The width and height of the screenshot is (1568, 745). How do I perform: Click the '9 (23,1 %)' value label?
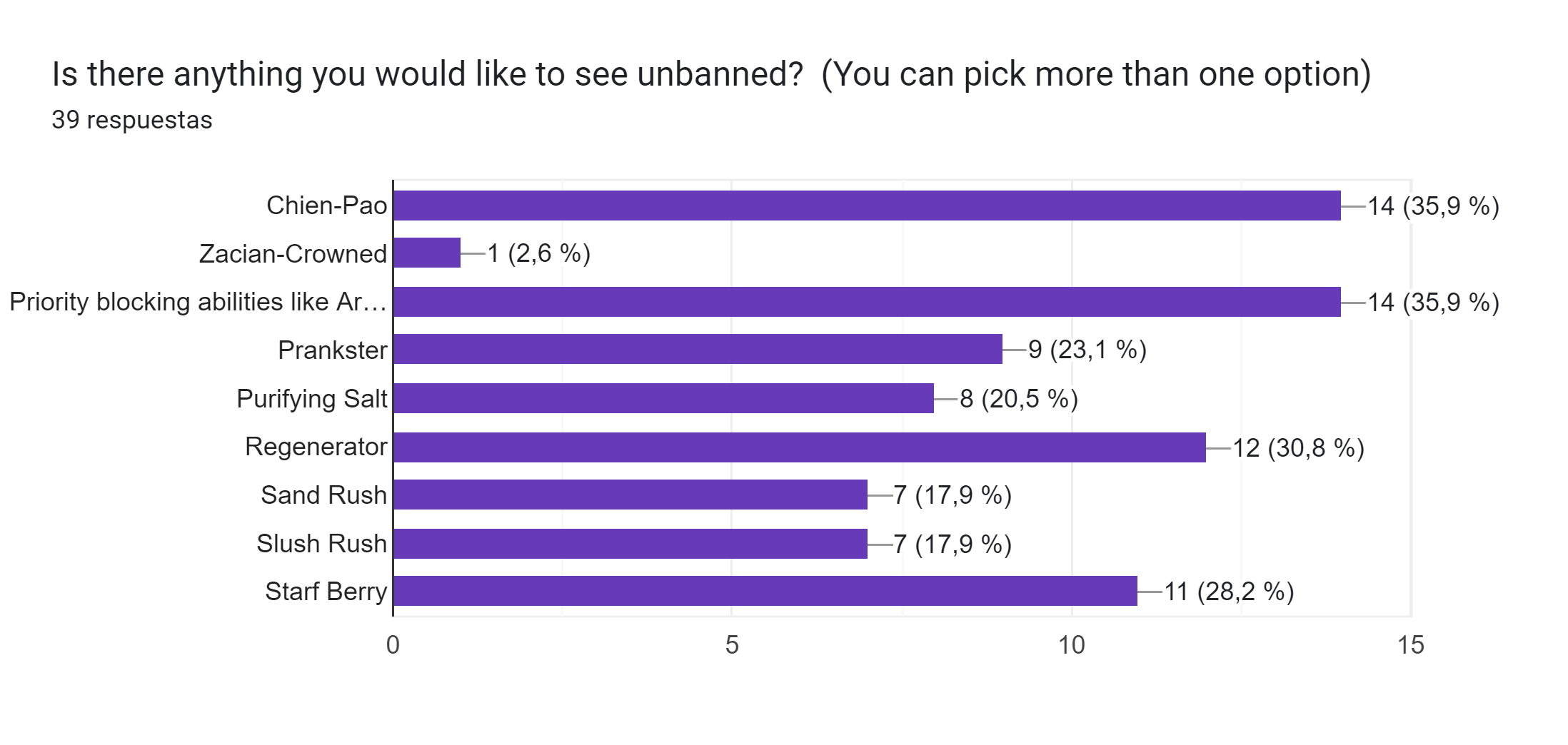pos(1087,350)
